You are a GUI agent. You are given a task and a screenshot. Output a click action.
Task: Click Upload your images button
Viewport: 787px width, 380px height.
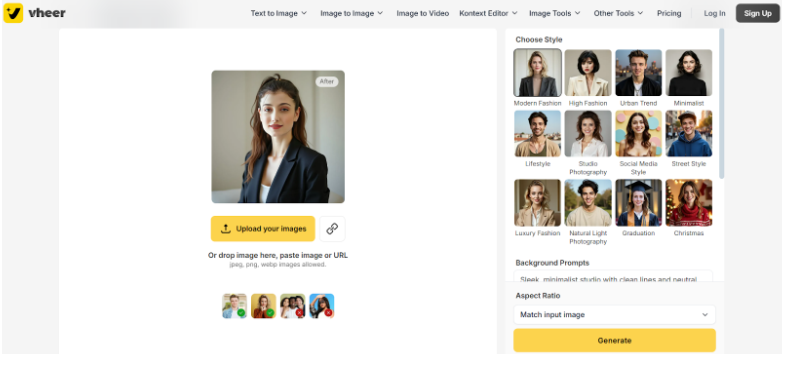263,229
